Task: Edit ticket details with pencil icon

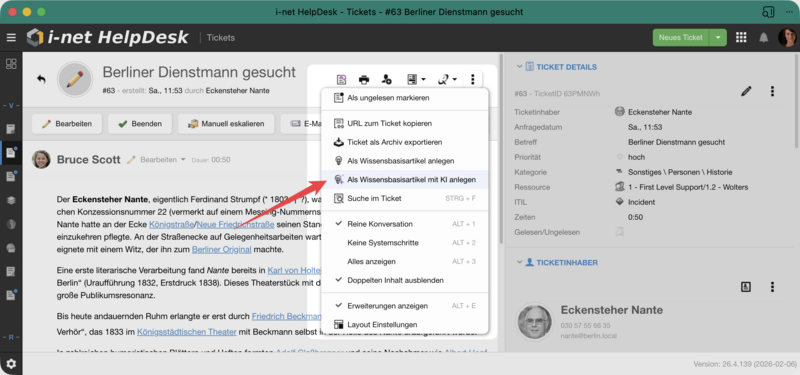Action: pos(746,91)
